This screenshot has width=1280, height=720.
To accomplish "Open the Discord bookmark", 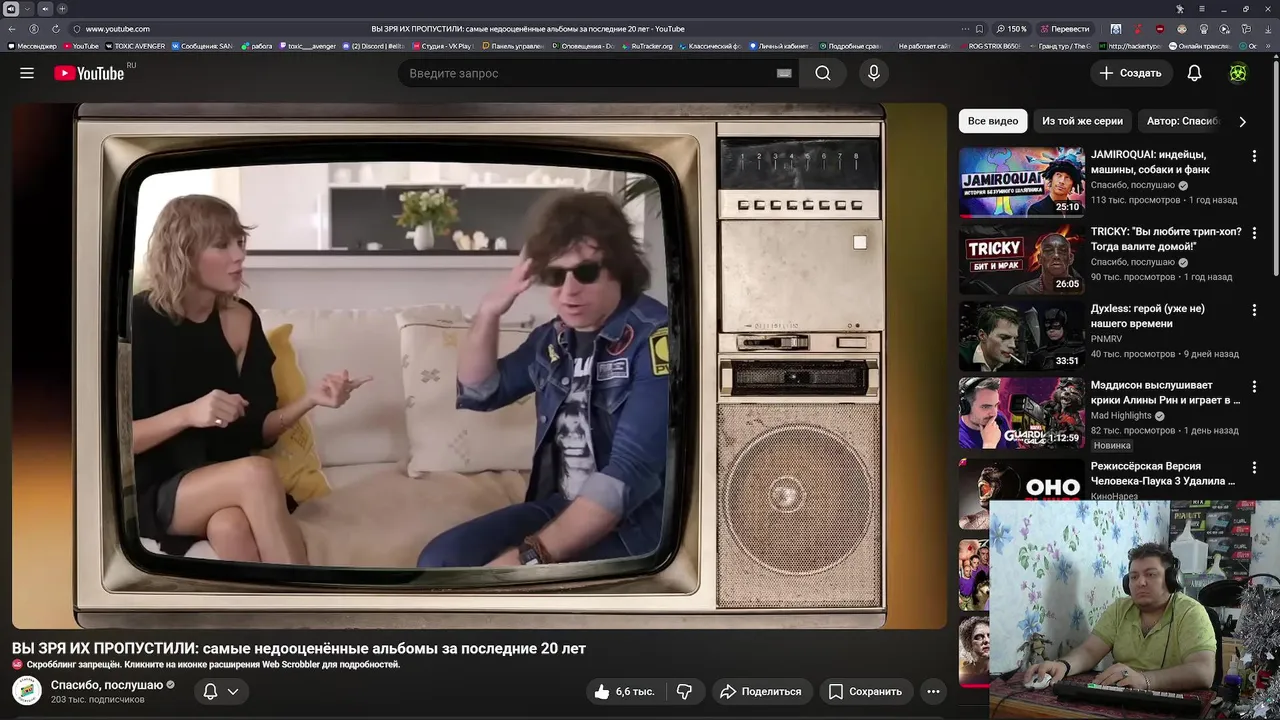I will 372,46.
